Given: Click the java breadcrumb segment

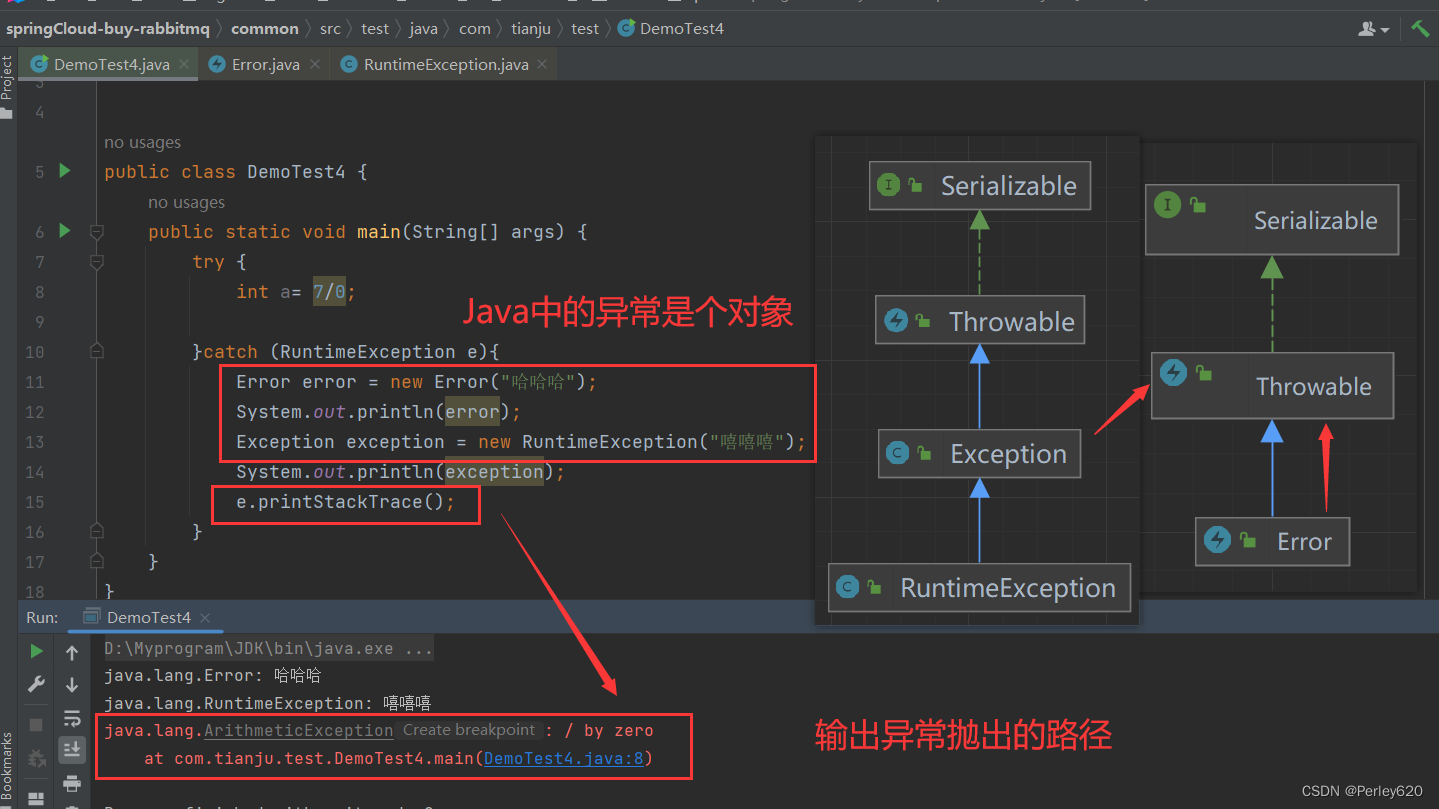Looking at the screenshot, I should (x=423, y=28).
